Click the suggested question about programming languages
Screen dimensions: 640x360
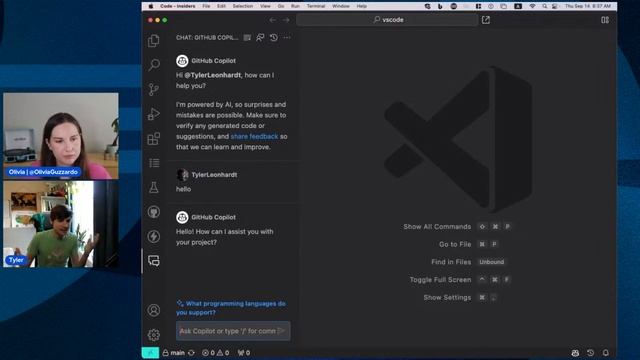point(231,308)
